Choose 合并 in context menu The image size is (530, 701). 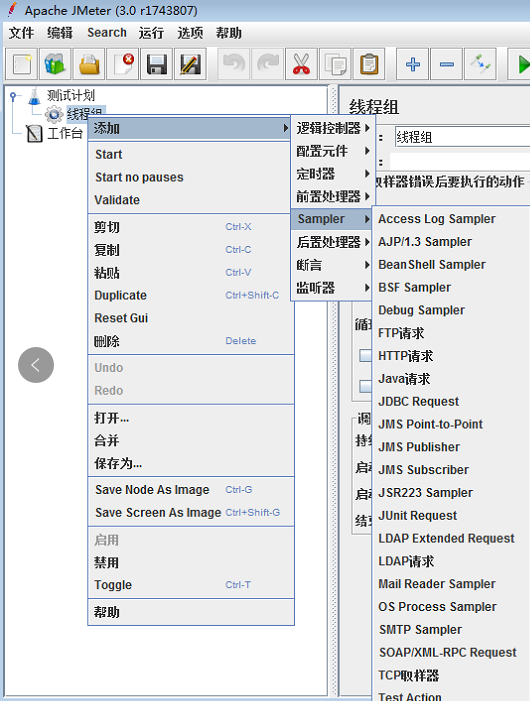click(191, 440)
